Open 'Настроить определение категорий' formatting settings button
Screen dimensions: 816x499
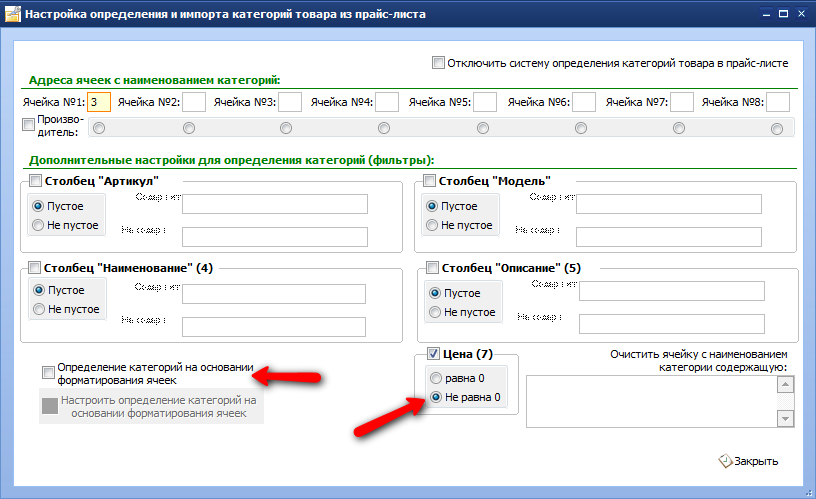tap(151, 406)
